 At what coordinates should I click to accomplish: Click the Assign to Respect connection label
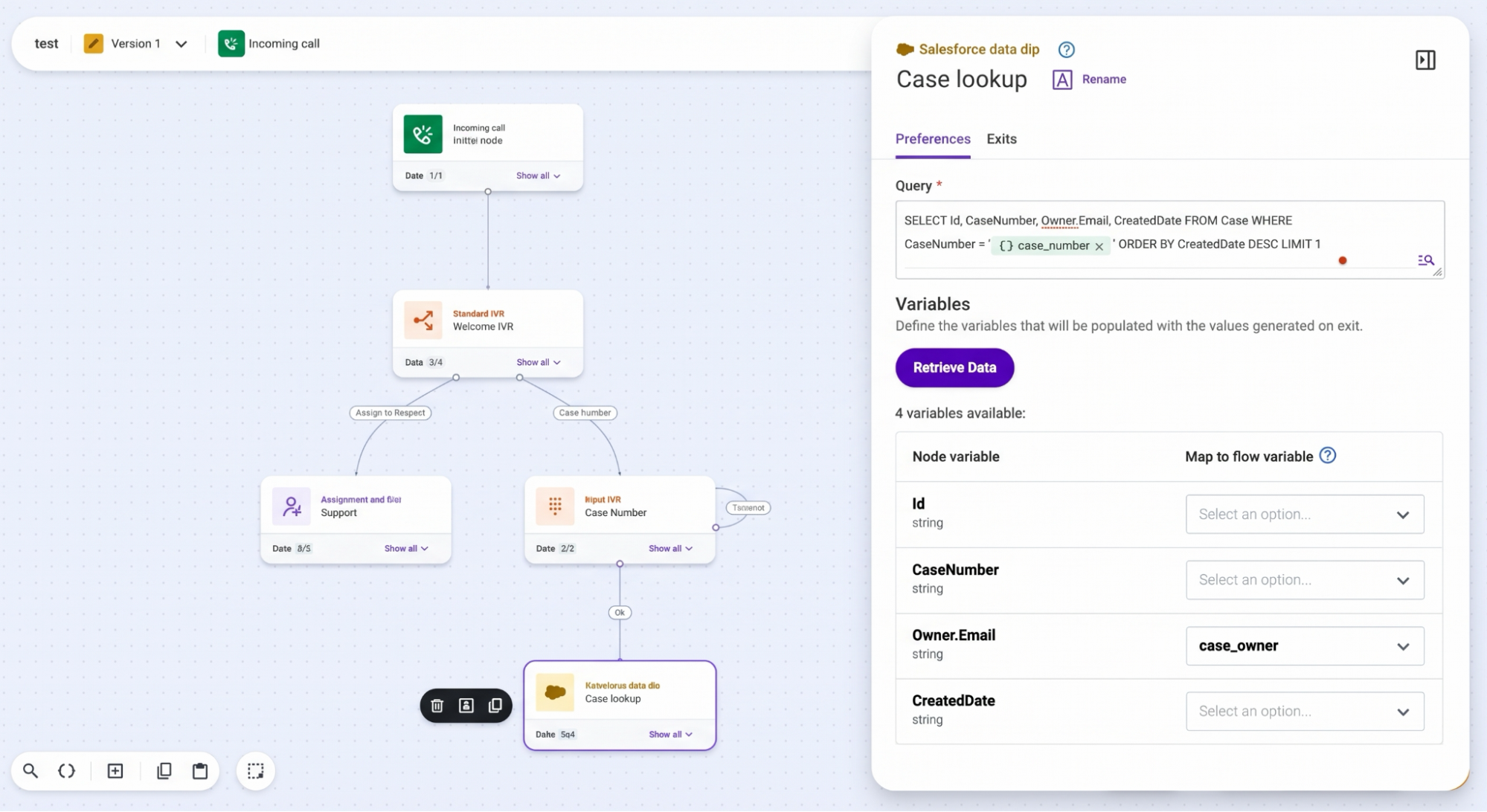pos(390,413)
